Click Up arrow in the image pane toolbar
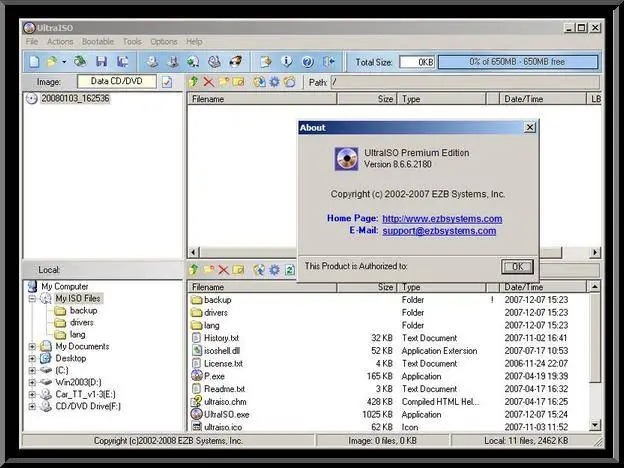Screen dimensions: 624x468 point(193,82)
